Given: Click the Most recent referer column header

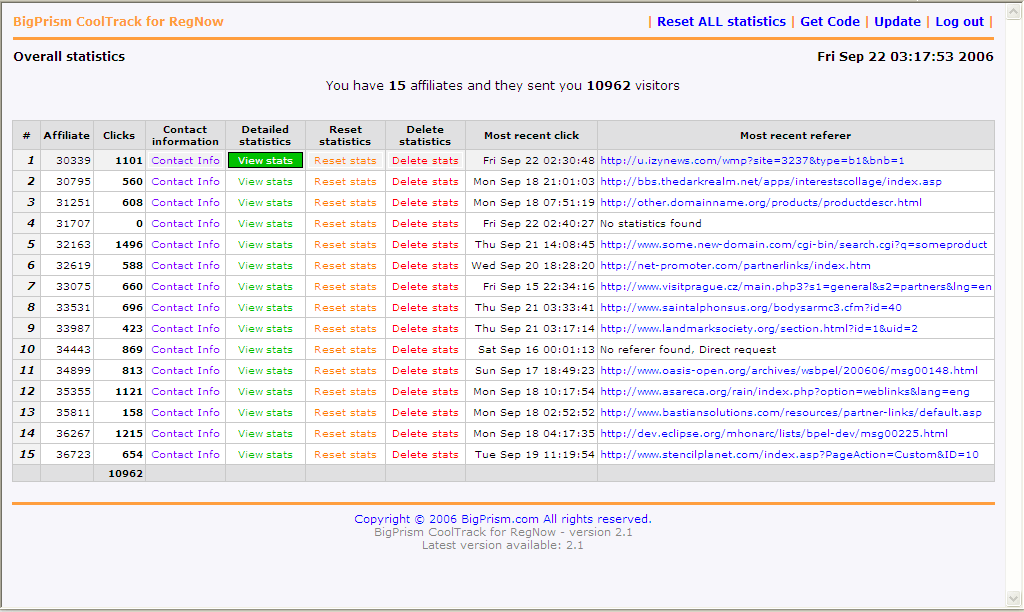Looking at the screenshot, I should point(795,135).
